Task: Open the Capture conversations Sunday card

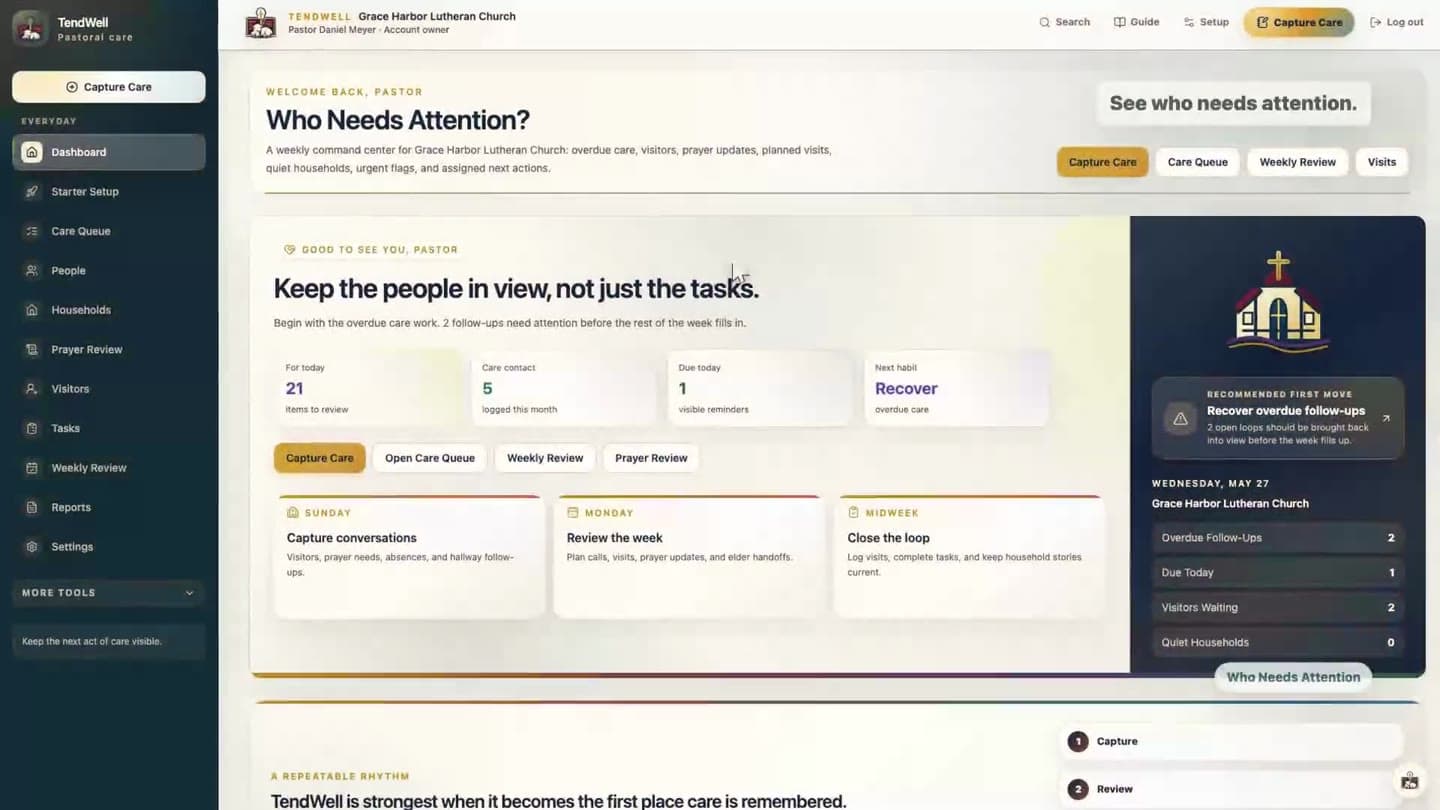Action: tap(409, 556)
